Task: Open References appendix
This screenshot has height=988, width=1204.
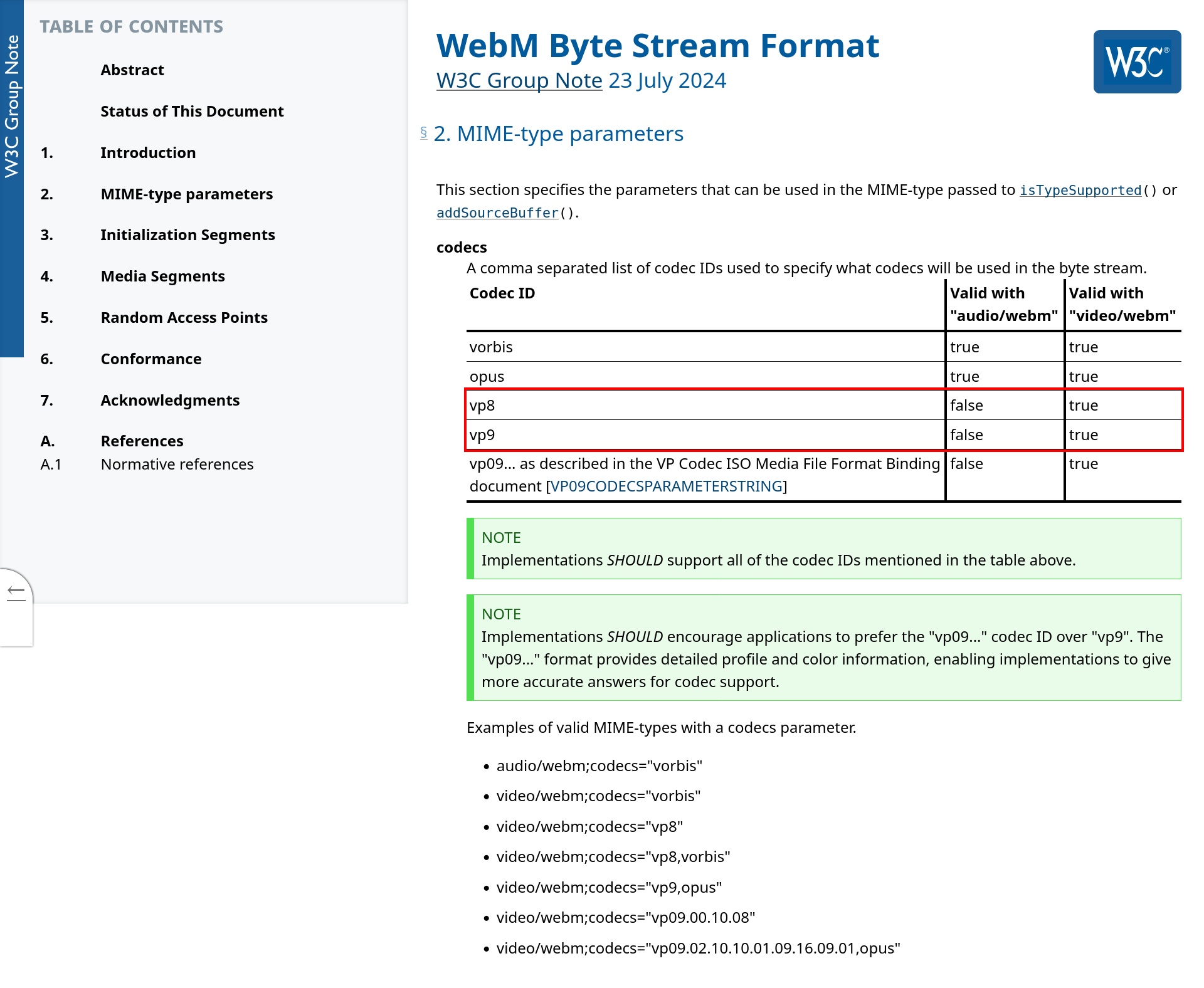Action: [x=142, y=441]
